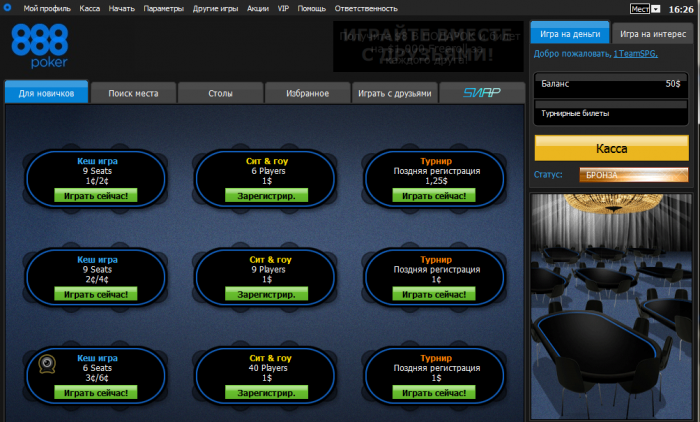Open the SNAP tab
This screenshot has width=700, height=422.
click(482, 93)
